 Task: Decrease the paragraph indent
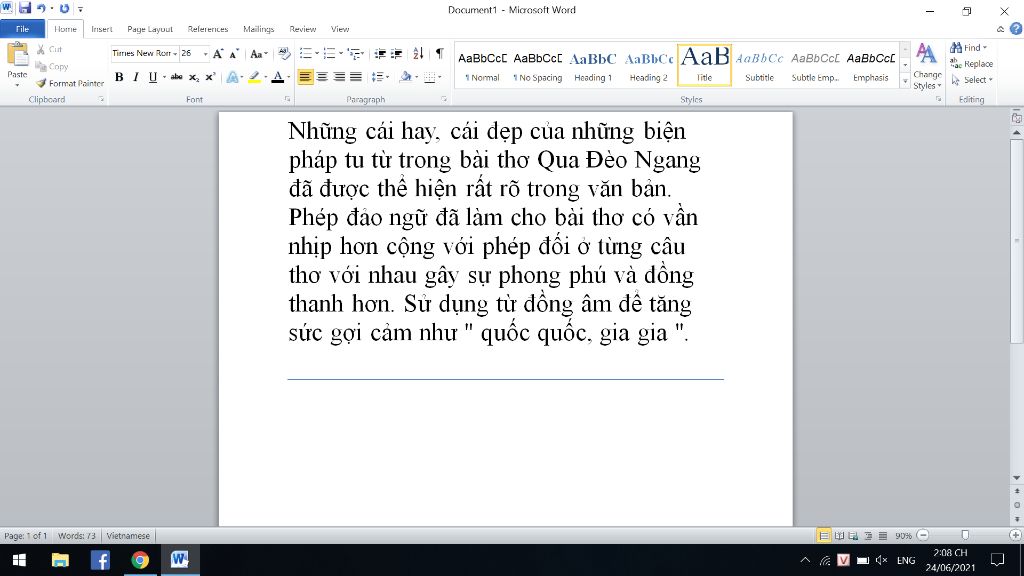tap(379, 54)
